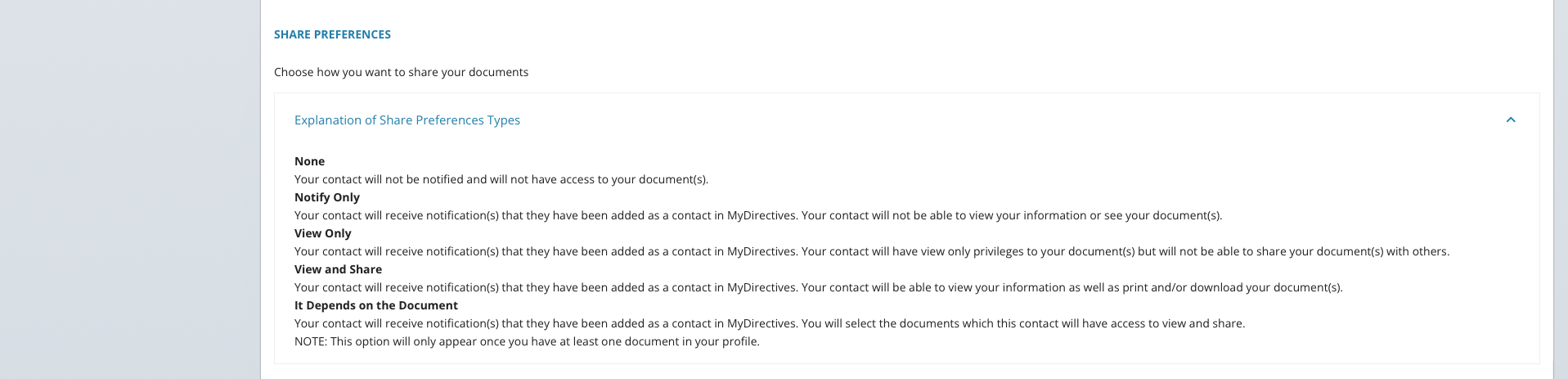
Task: Click the bold None heading
Action: coord(309,161)
